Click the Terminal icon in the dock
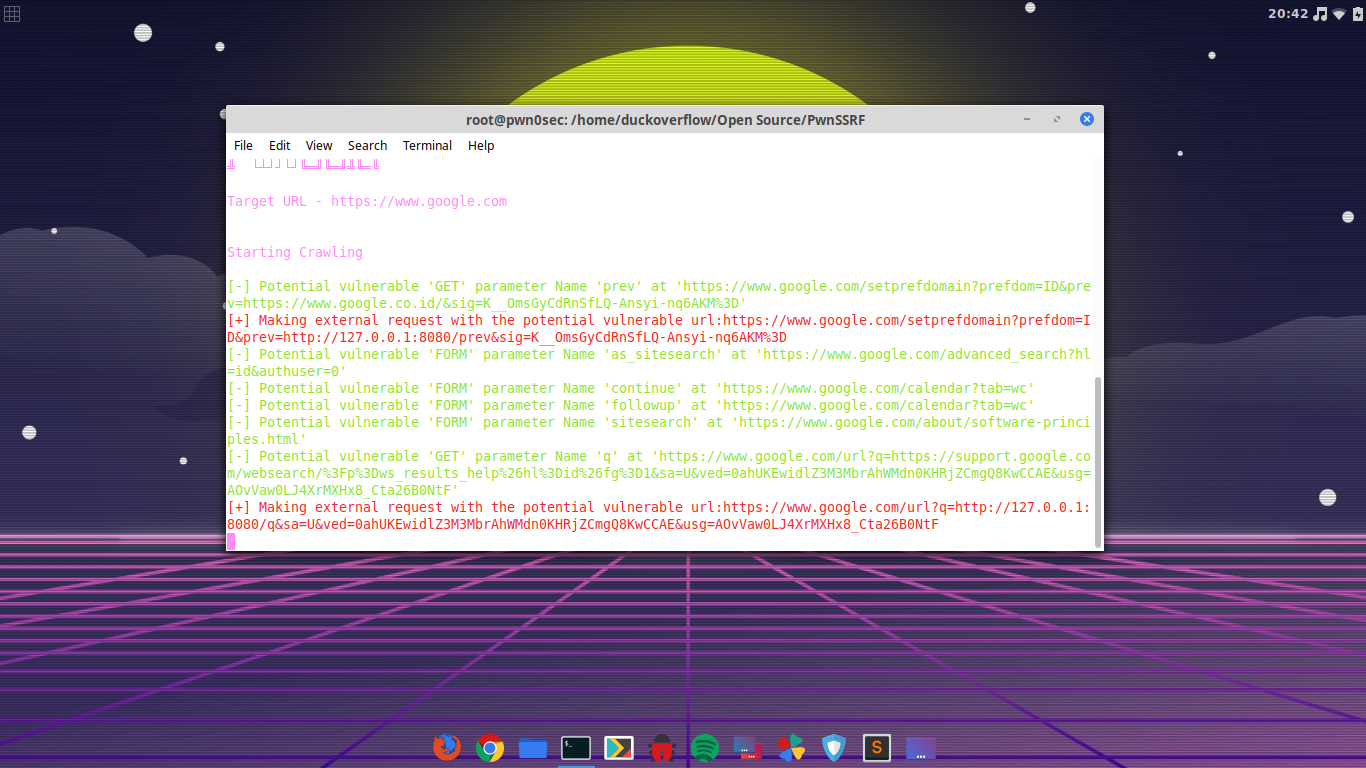The image size is (1366, 768). pyautogui.click(x=576, y=747)
